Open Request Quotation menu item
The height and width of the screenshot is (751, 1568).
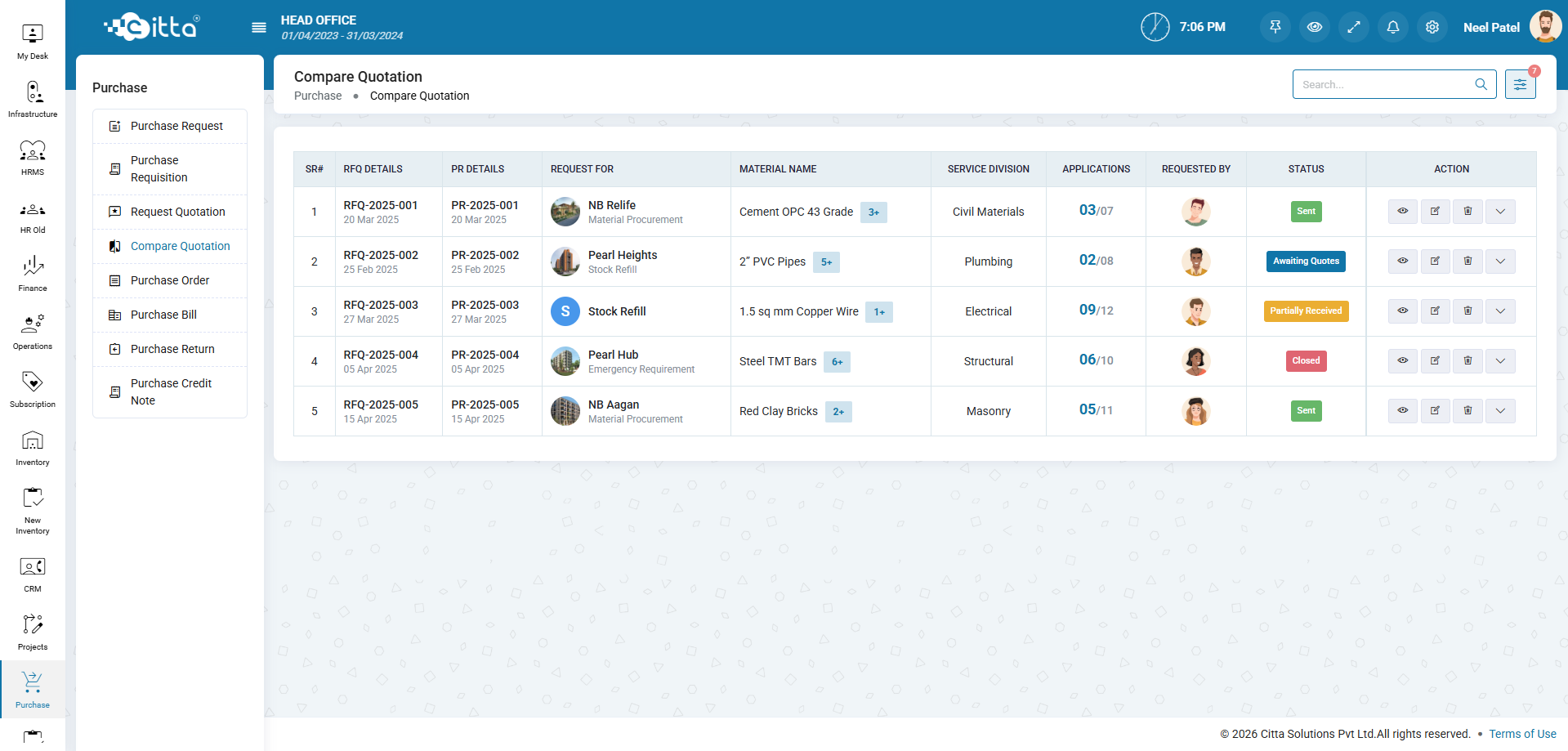[x=177, y=212]
